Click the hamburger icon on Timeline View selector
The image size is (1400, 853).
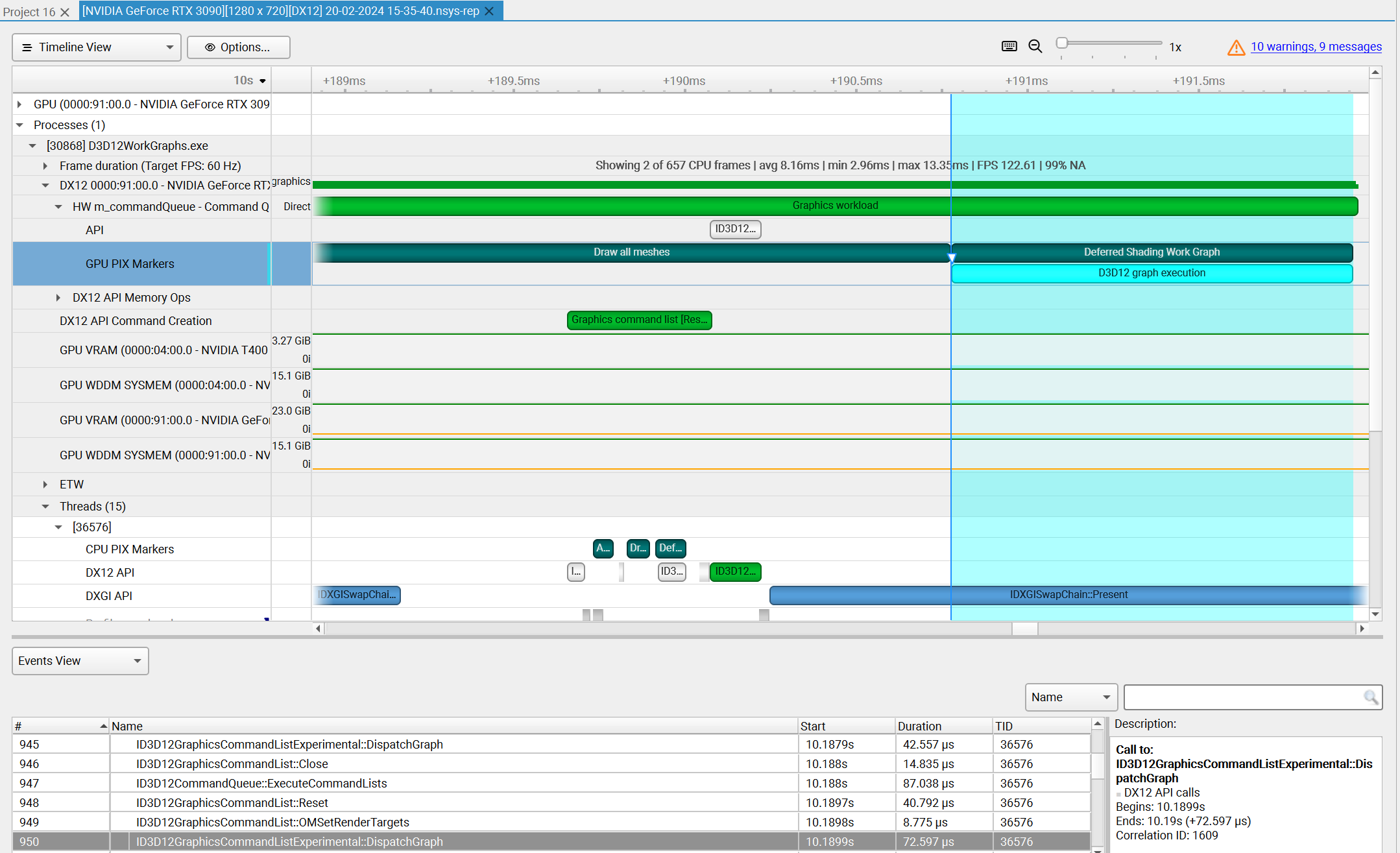click(x=27, y=47)
